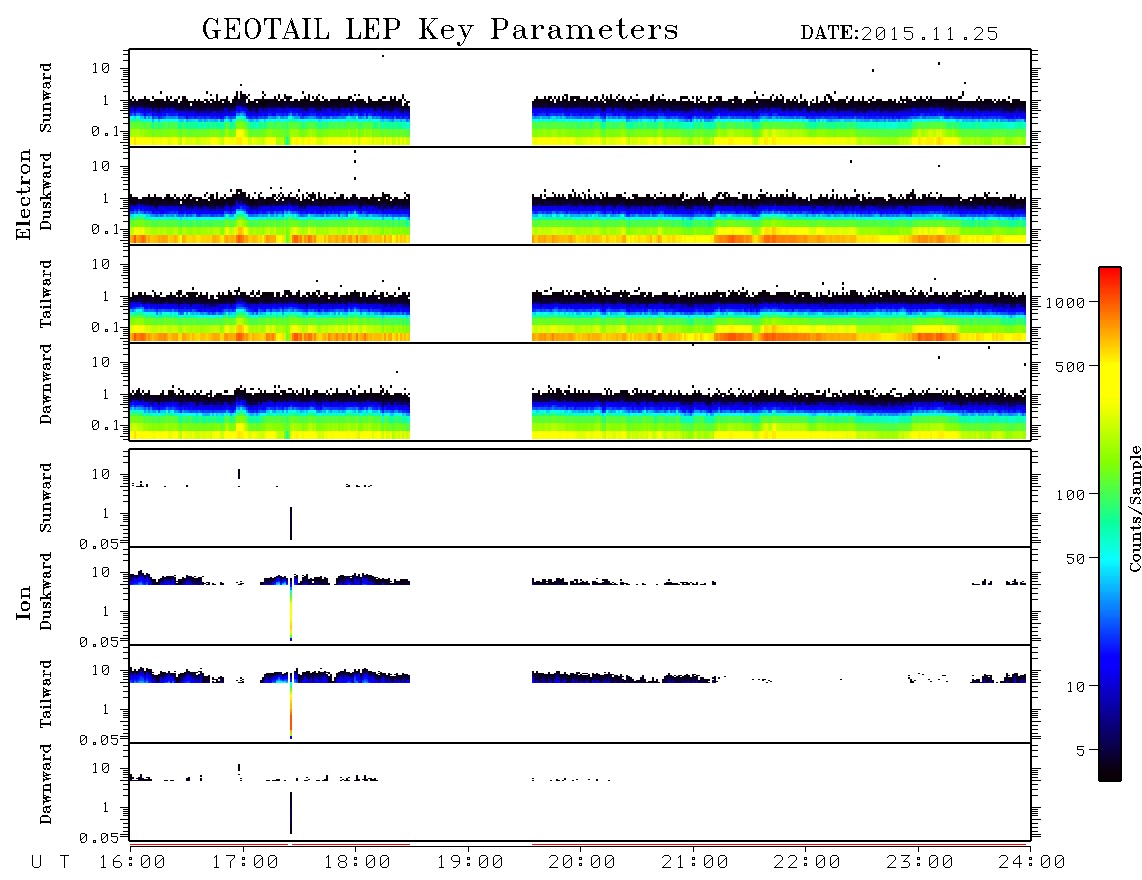
Task: Click the dark vertical line in Ion Sunward panel
Action: pos(291,523)
